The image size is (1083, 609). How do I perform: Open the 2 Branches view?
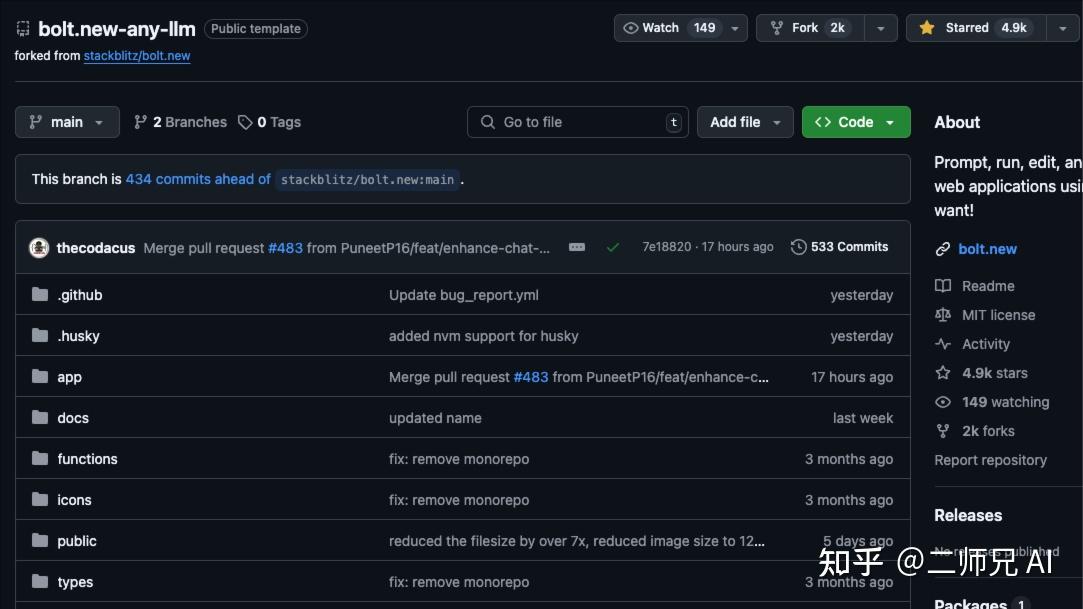(181, 122)
